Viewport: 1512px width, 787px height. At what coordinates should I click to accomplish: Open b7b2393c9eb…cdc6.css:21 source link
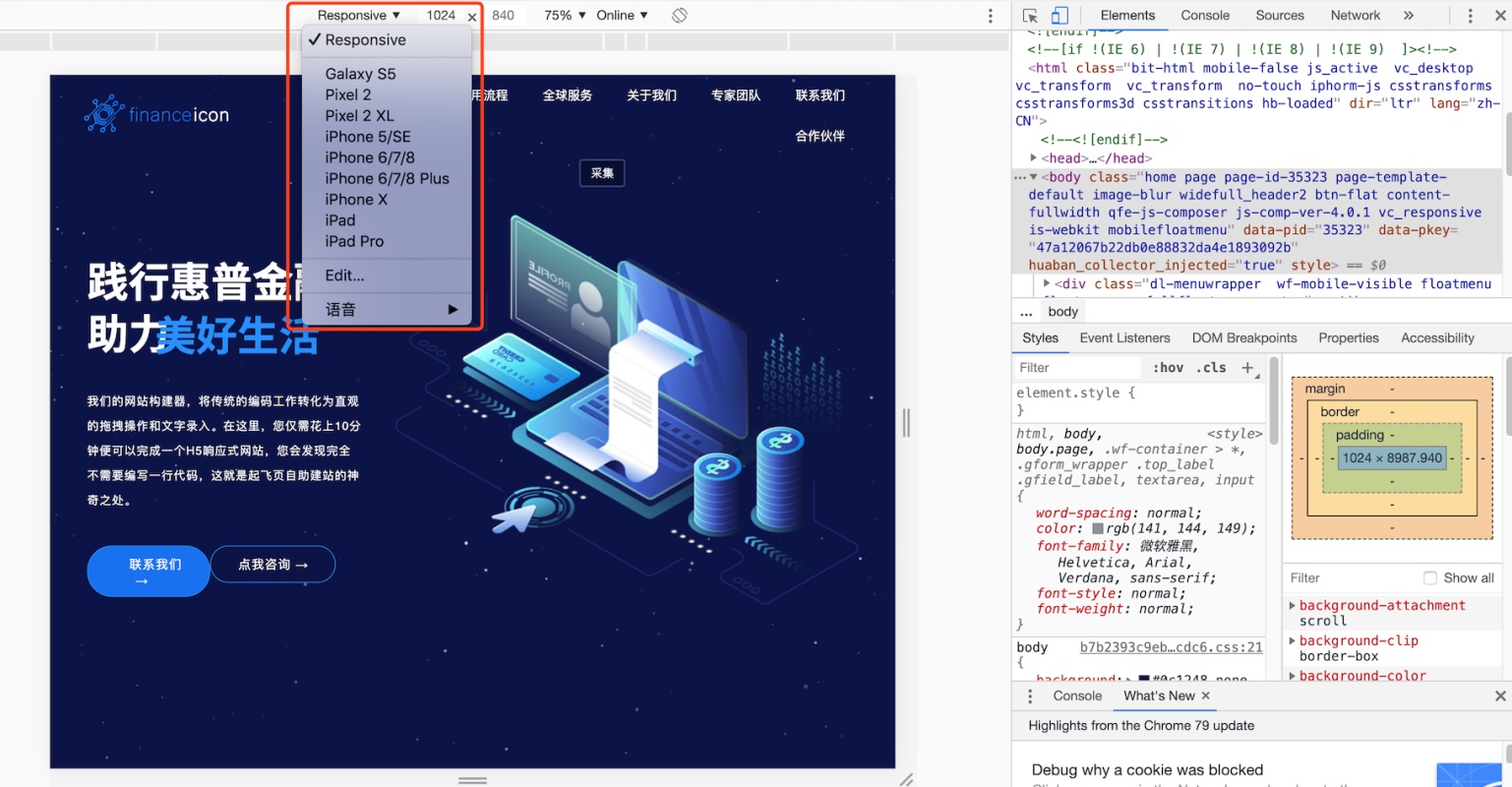click(1171, 647)
